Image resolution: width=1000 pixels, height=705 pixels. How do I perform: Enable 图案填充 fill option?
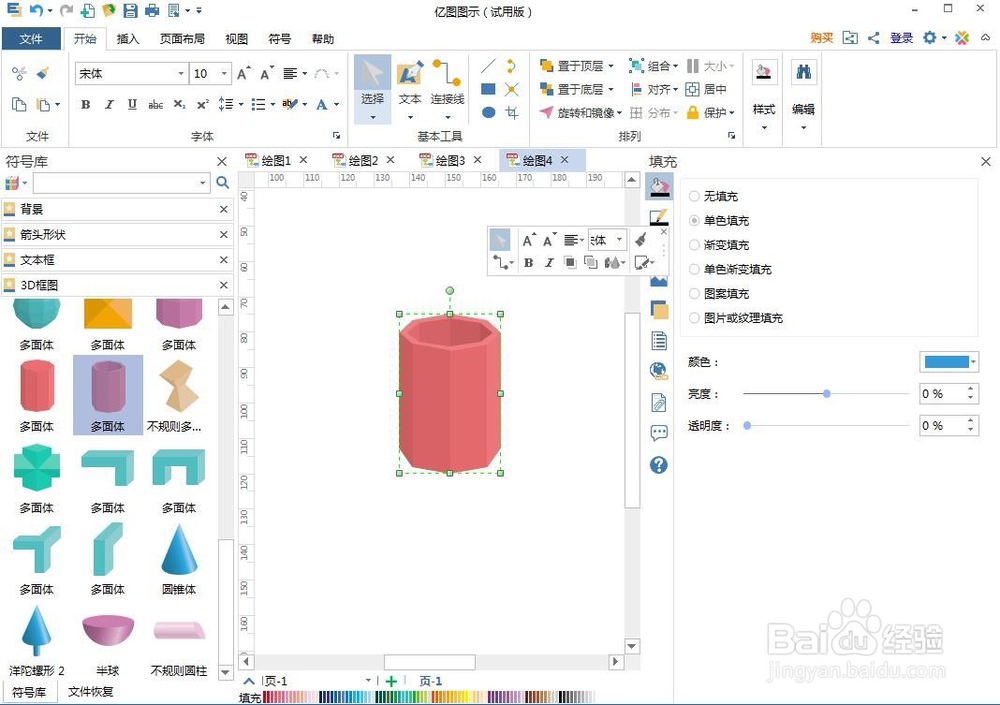click(x=693, y=293)
